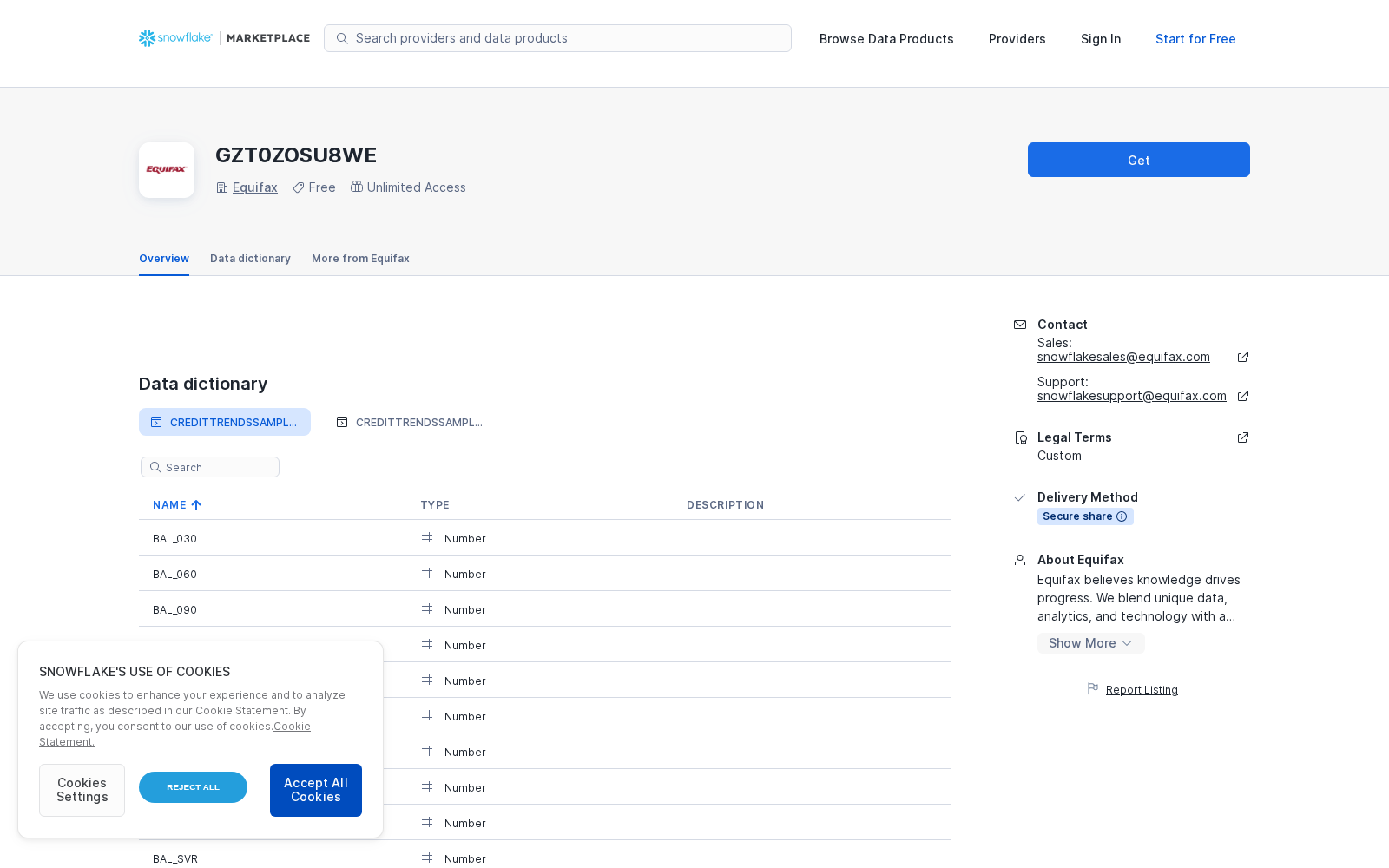
Task: Click the Legal Terms document icon
Action: pos(1021,437)
